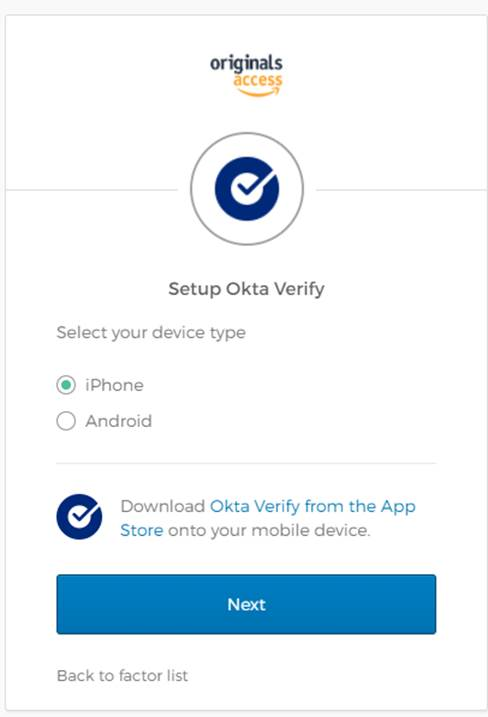Click the orange Amazon smile arrow
The height and width of the screenshot is (717, 488).
259,92
